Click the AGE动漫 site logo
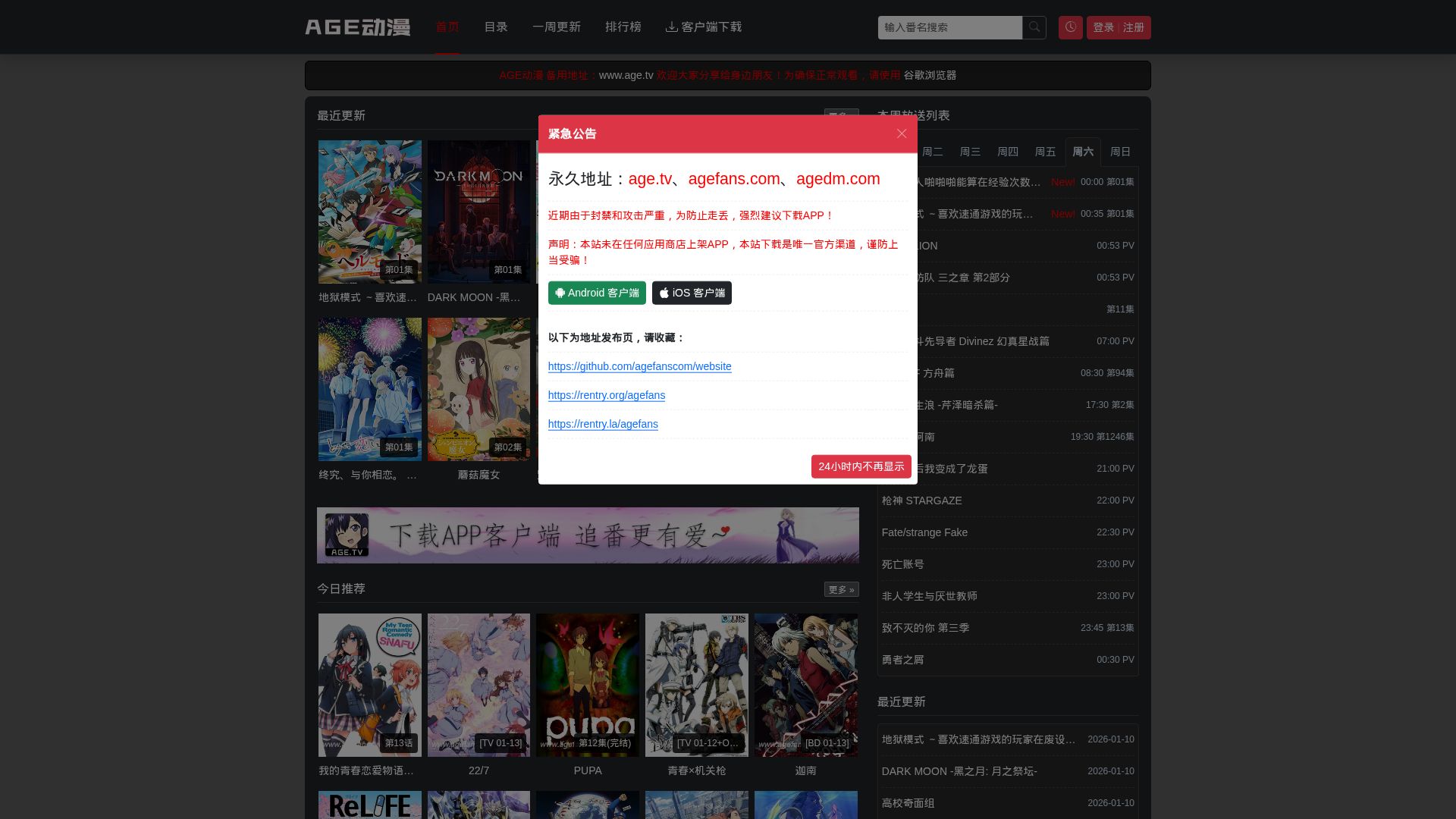 point(357,27)
